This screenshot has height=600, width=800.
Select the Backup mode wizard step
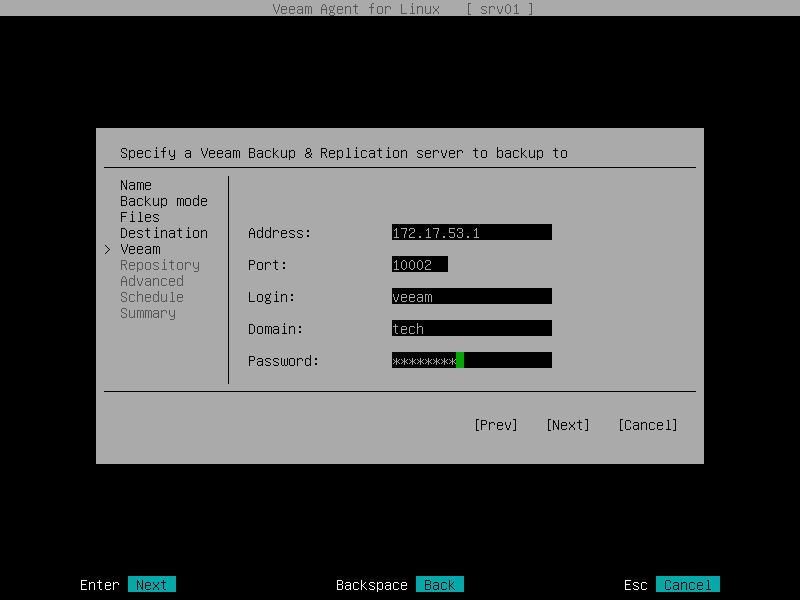164,201
